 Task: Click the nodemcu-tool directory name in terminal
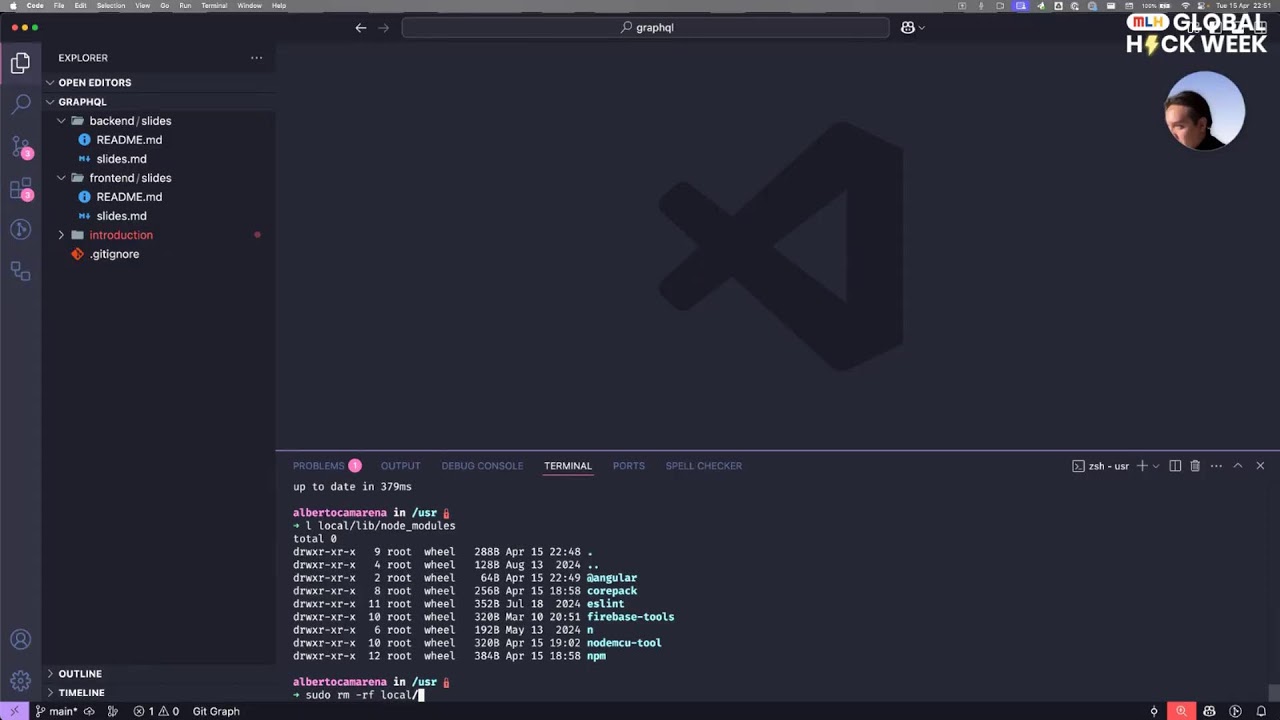624,643
